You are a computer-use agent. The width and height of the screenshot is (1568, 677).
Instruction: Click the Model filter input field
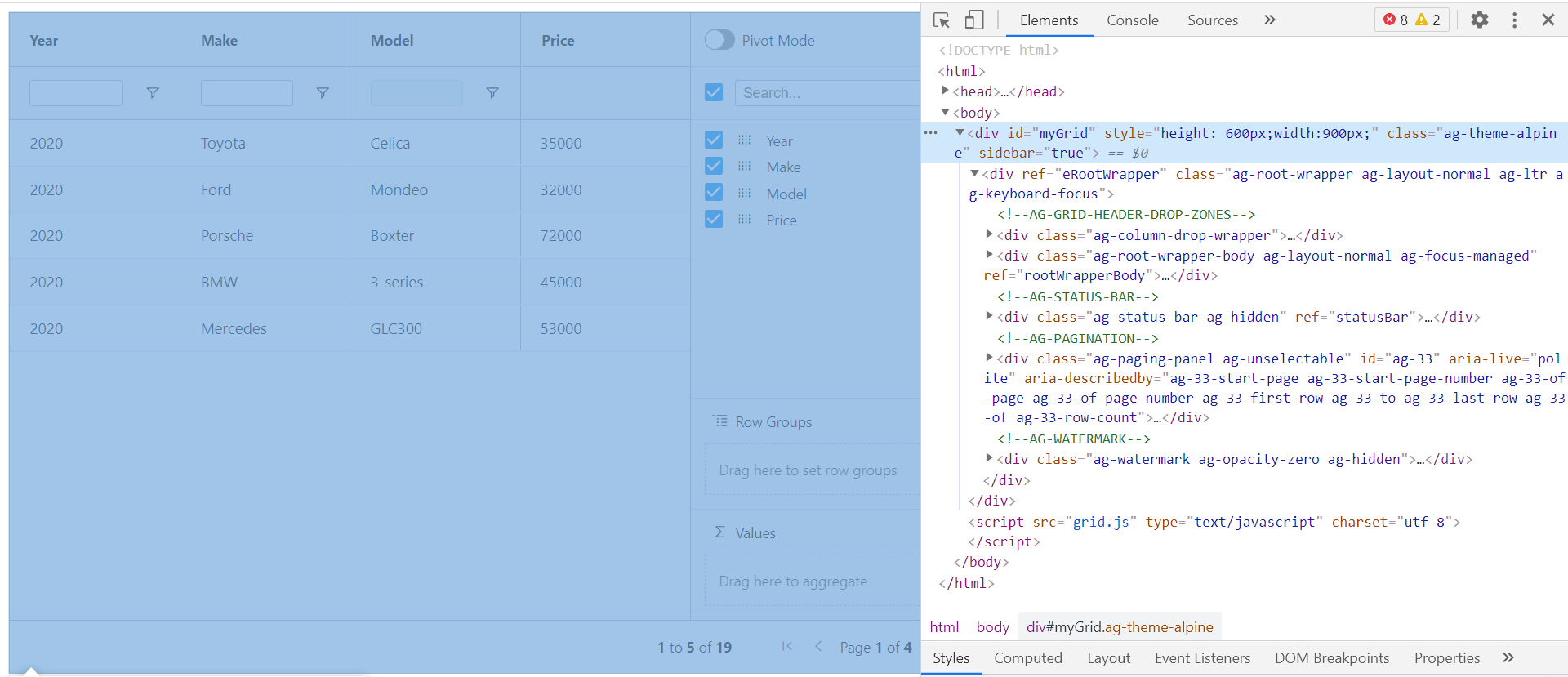coord(416,93)
